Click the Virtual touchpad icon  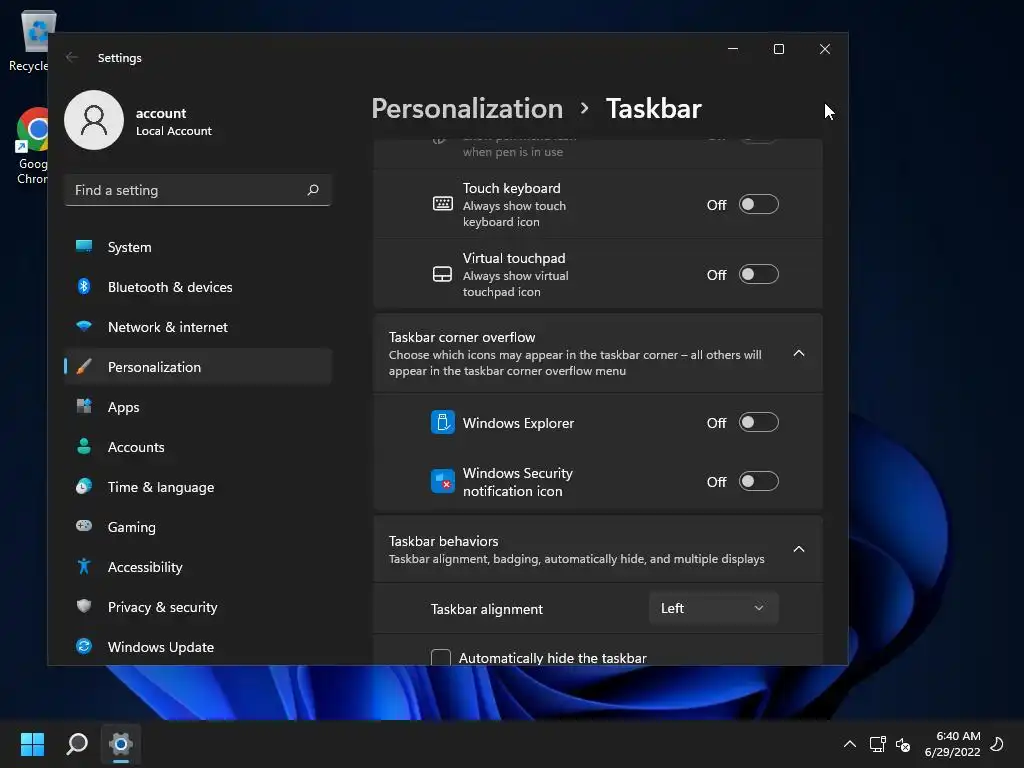[x=443, y=274]
